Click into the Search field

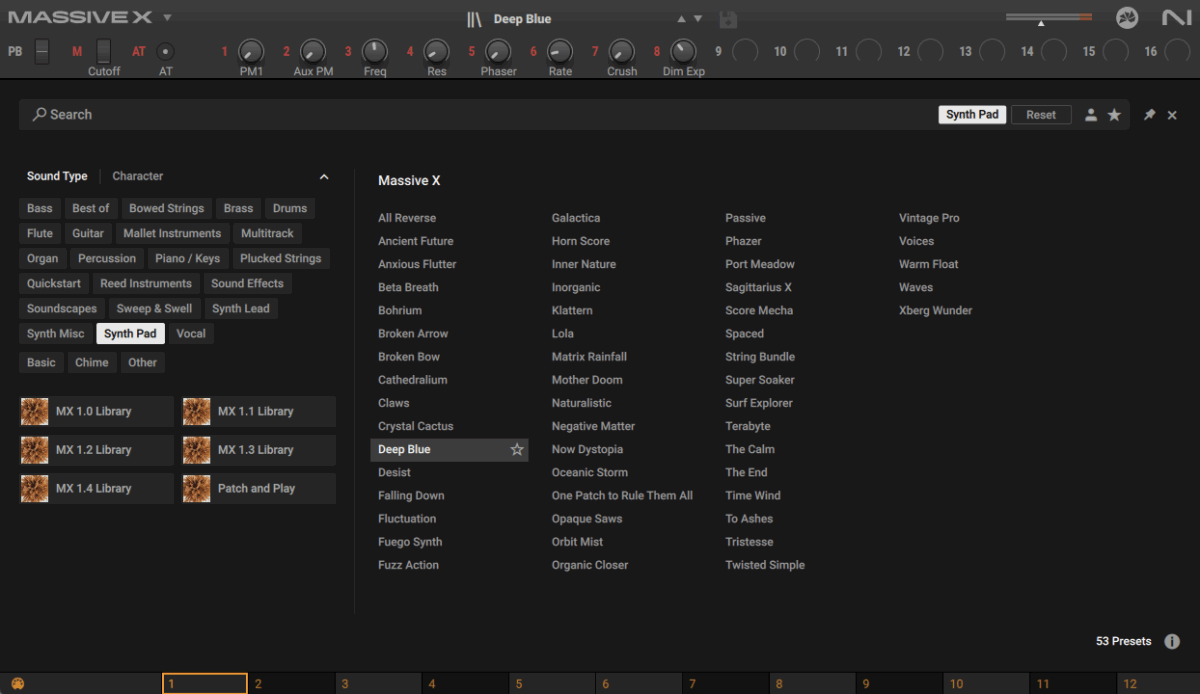pos(480,115)
